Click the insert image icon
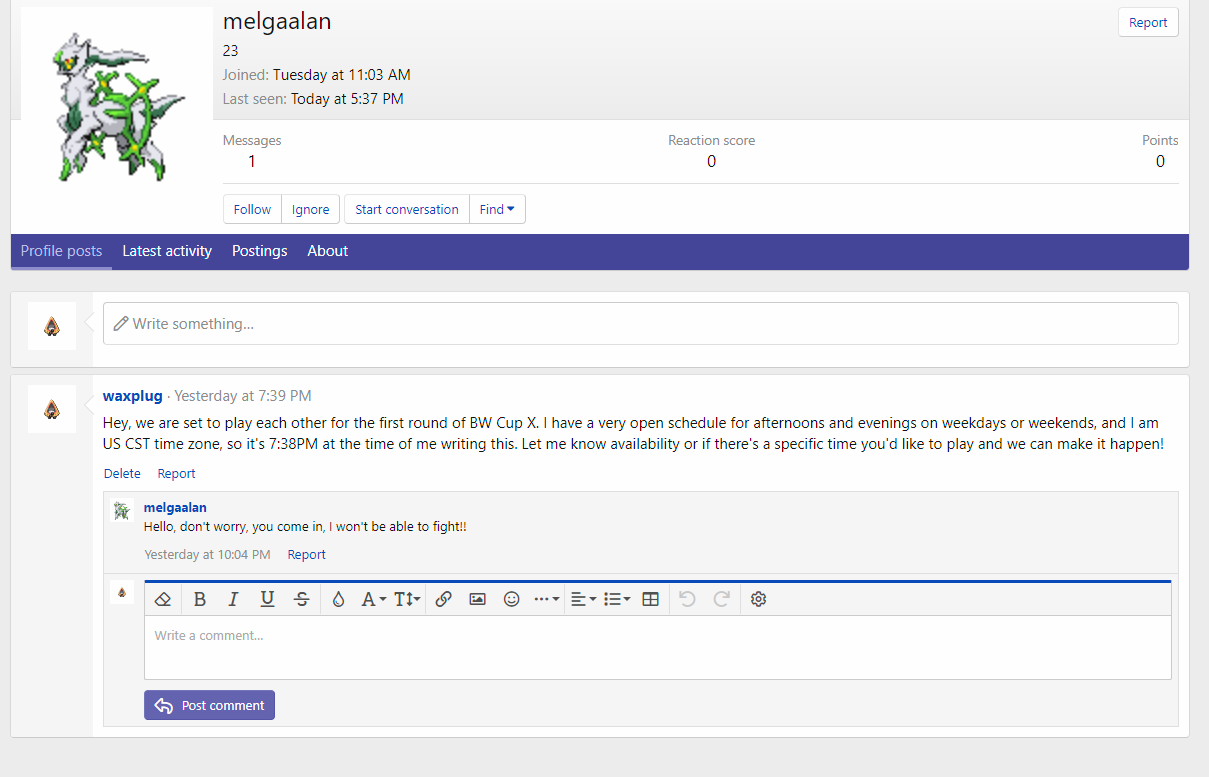The height and width of the screenshot is (777, 1209). (x=477, y=599)
